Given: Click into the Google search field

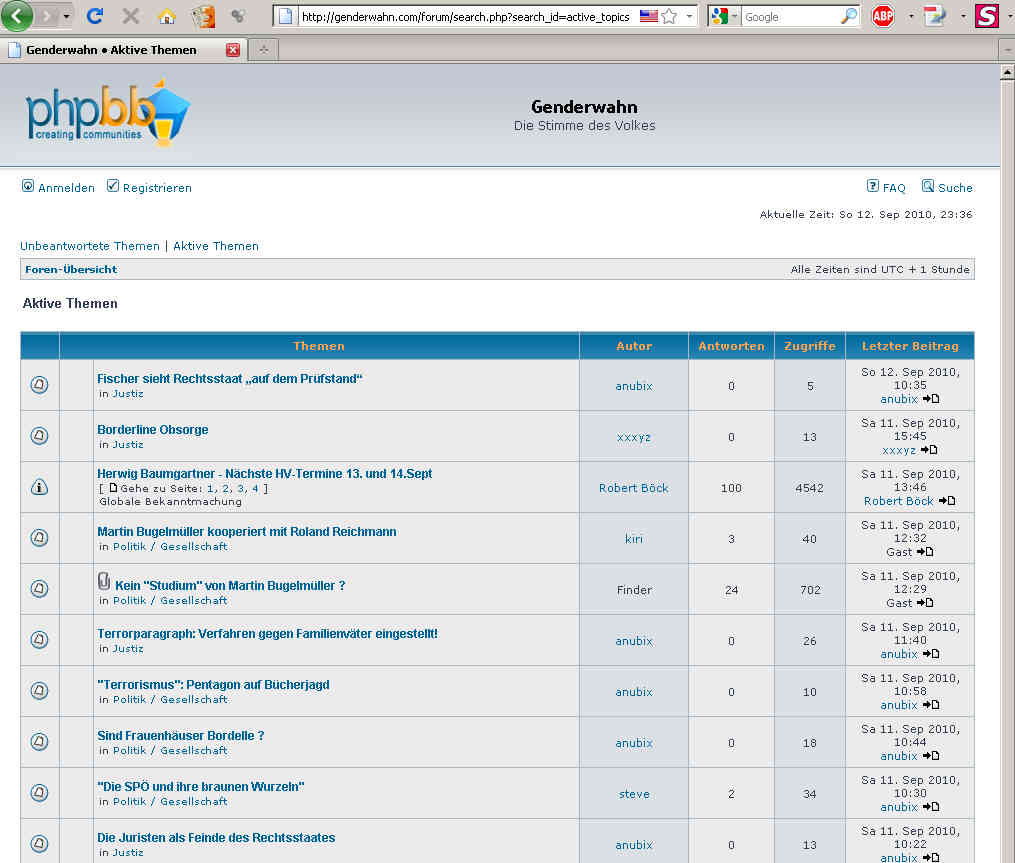Looking at the screenshot, I should (x=790, y=17).
